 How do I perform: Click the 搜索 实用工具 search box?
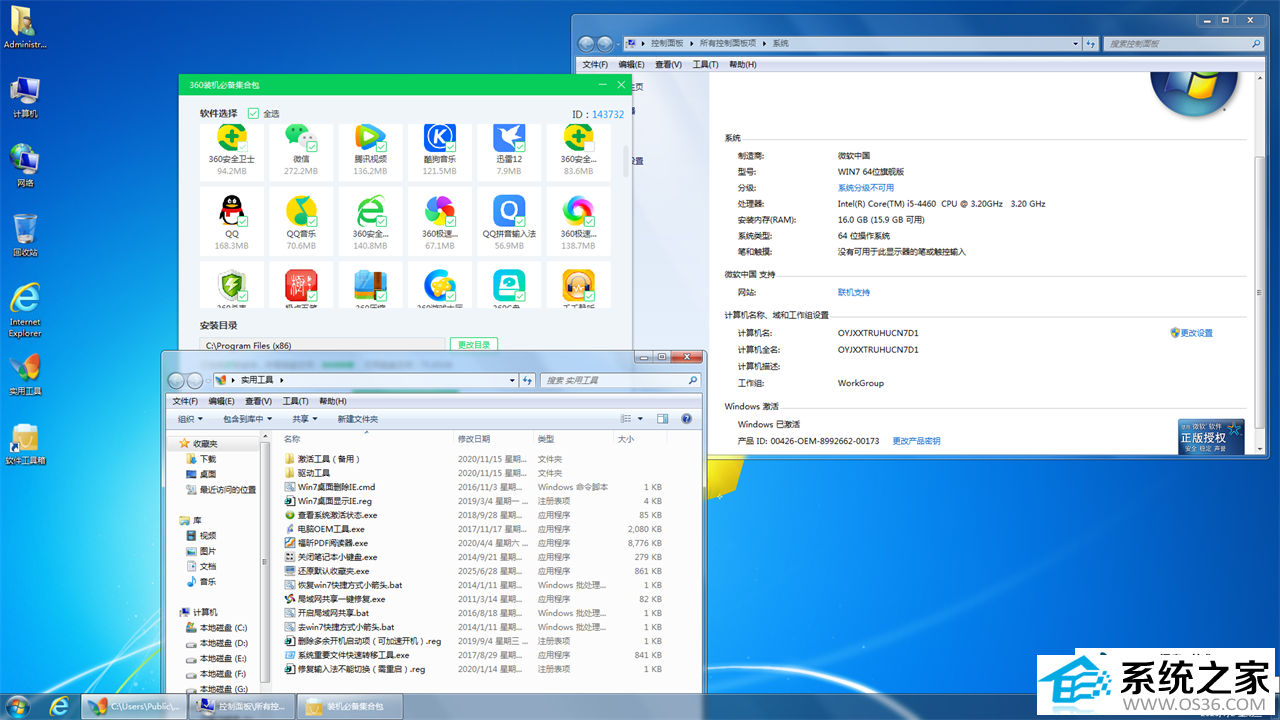[620, 380]
